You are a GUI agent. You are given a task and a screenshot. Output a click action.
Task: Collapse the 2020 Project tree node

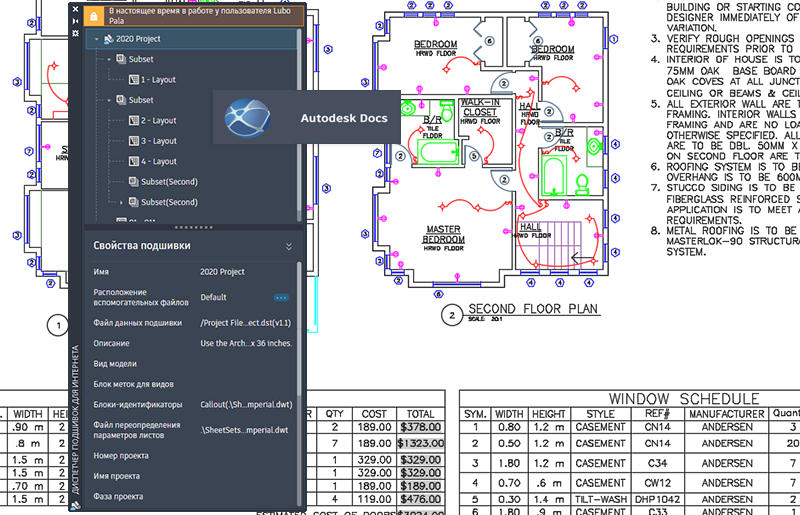tap(96, 39)
